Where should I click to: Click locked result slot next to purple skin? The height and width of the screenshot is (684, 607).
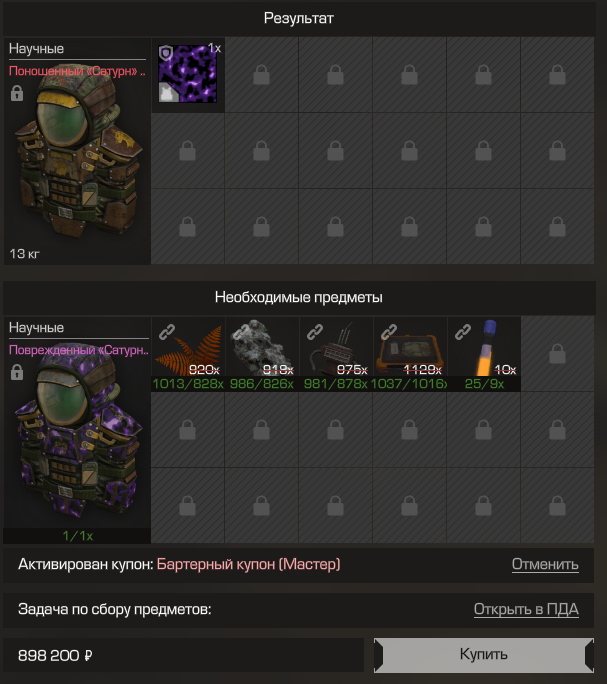261,75
